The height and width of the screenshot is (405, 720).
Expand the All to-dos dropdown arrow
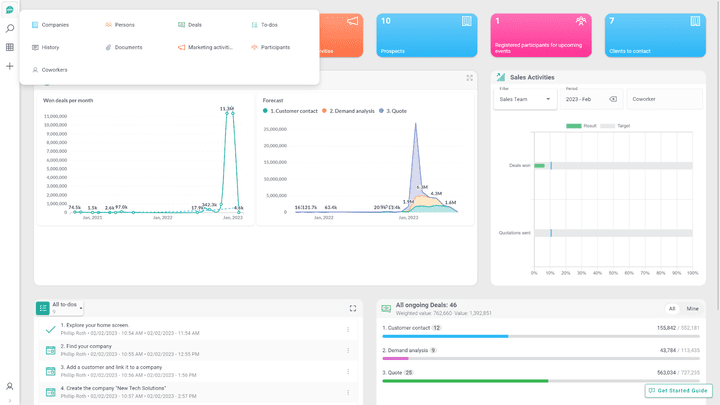click(x=81, y=307)
